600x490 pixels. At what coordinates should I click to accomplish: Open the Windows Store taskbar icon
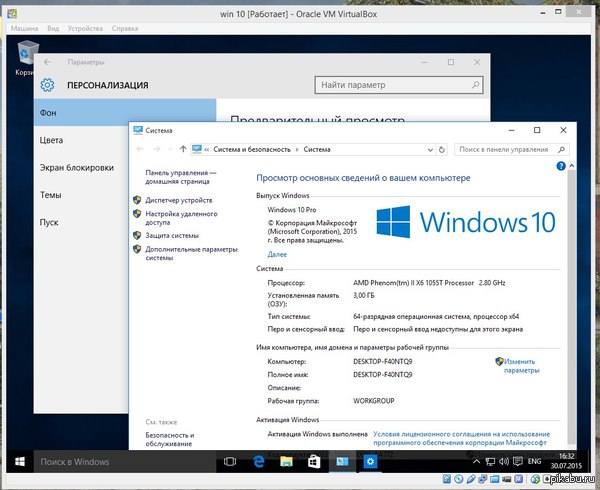(x=314, y=462)
